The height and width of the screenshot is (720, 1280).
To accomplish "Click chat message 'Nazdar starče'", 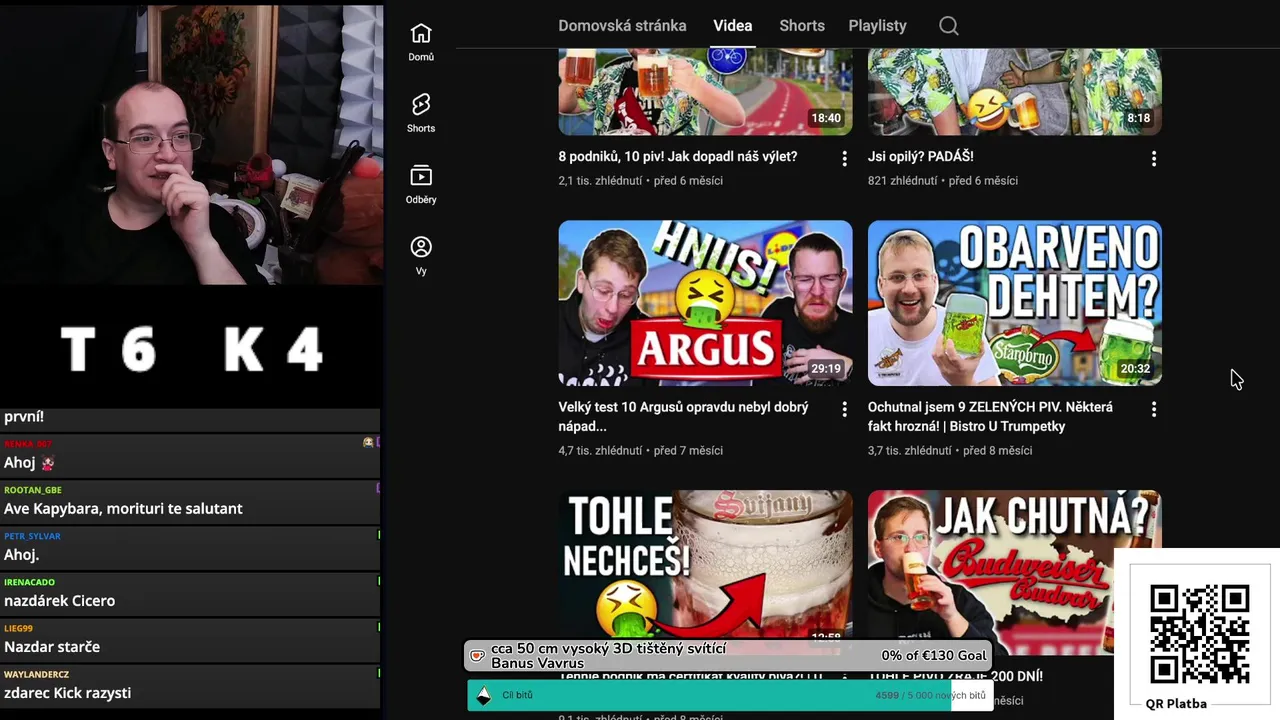I will [52, 646].
